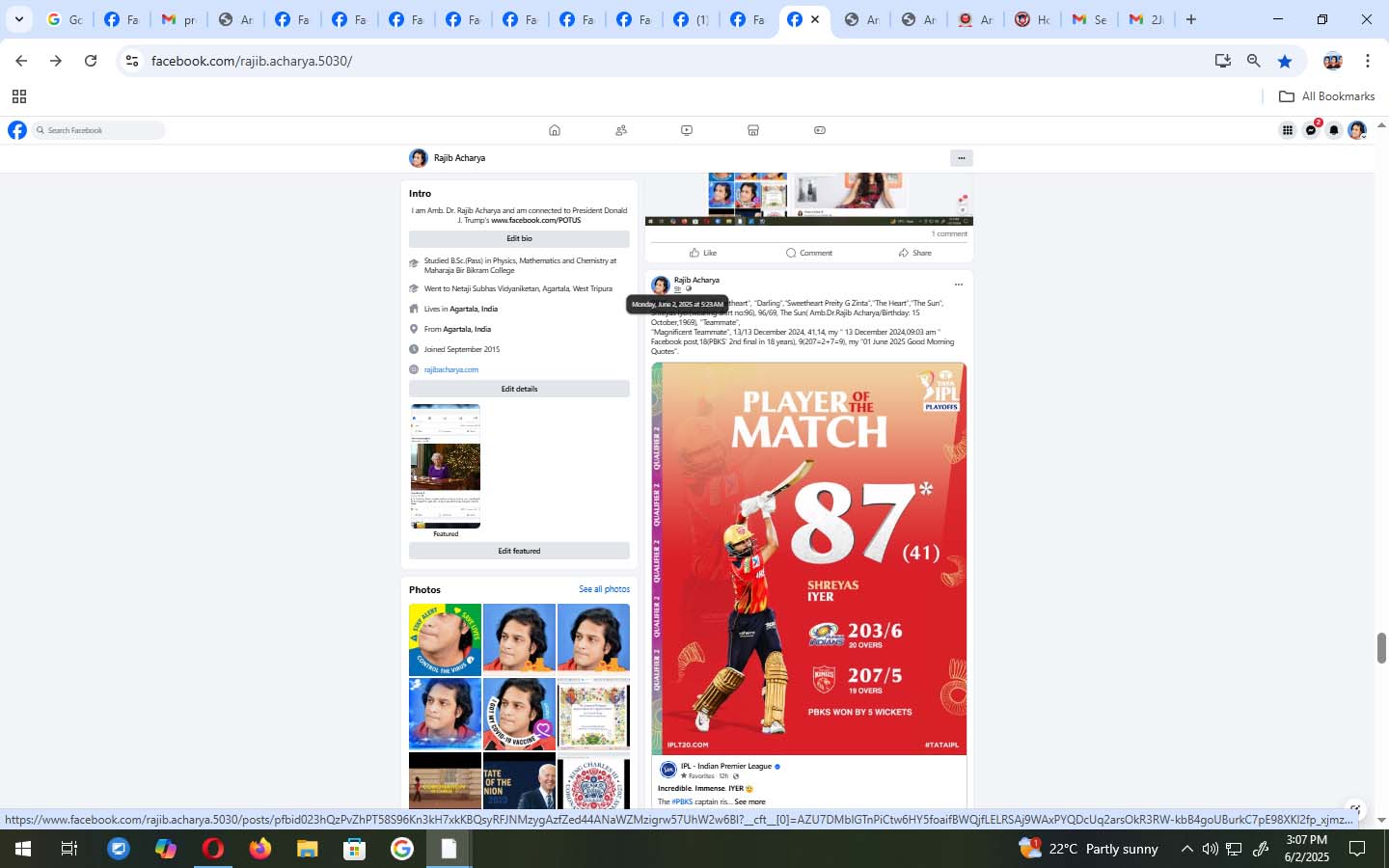Open the Notifications bell icon
Image resolution: width=1389 pixels, height=868 pixels.
1334,130
